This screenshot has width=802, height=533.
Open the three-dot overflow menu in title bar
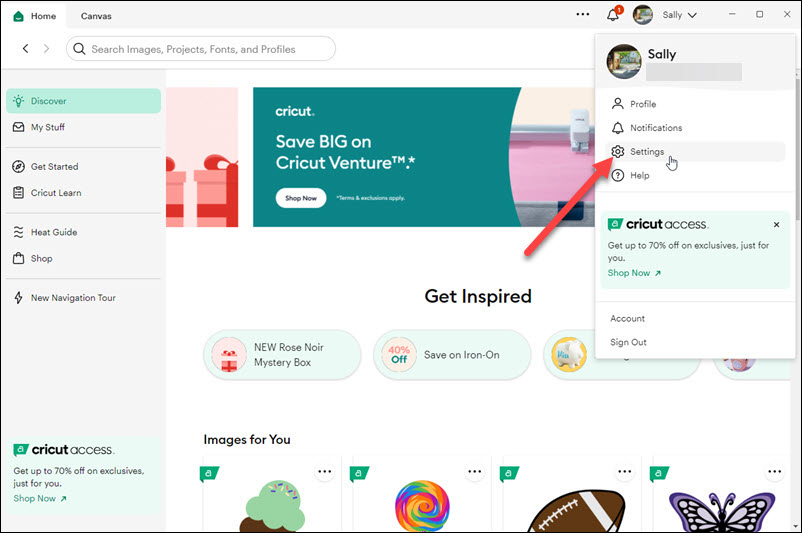[x=583, y=15]
